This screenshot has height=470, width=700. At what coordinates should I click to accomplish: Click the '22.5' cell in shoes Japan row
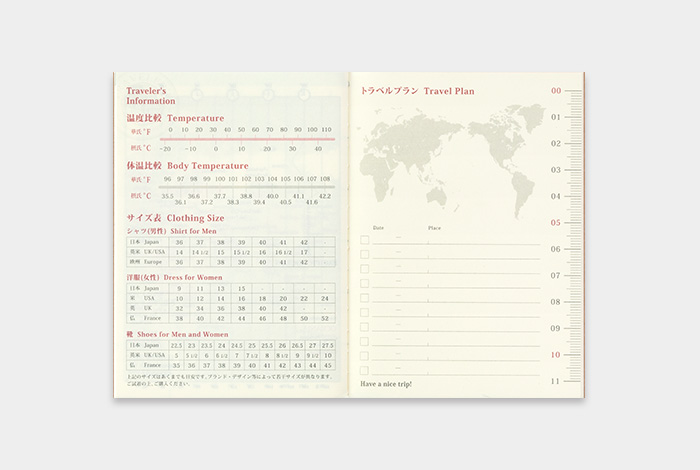pyautogui.click(x=176, y=345)
